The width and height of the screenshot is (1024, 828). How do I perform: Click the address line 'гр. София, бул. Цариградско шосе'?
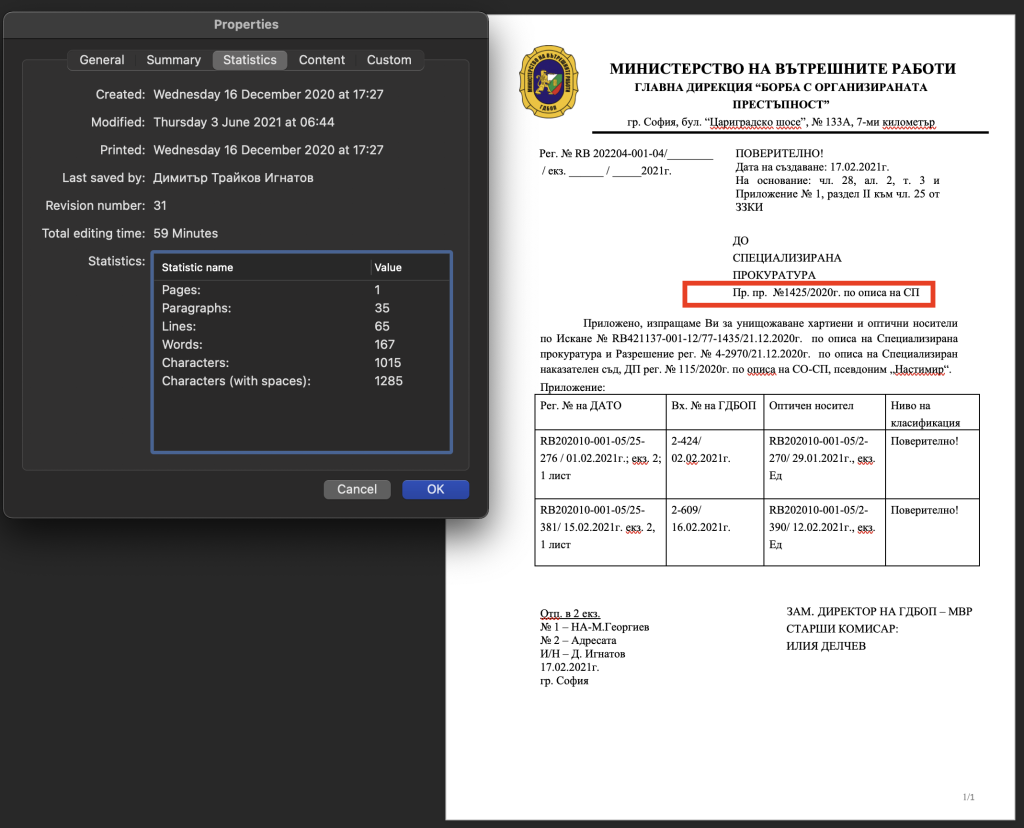(780, 122)
